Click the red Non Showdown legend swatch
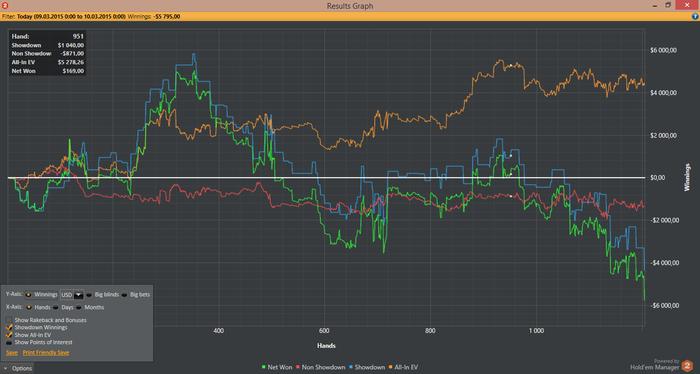This screenshot has width=700, height=374. 298,367
